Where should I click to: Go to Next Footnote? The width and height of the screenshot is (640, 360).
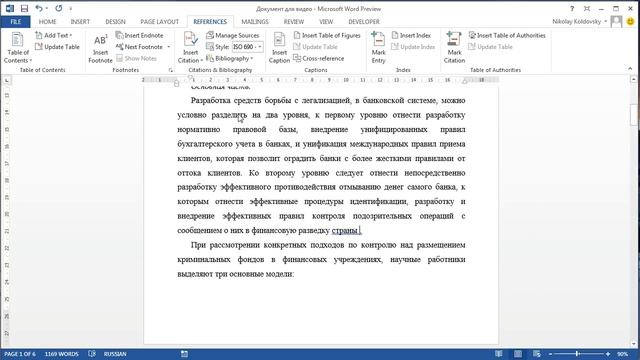point(139,47)
